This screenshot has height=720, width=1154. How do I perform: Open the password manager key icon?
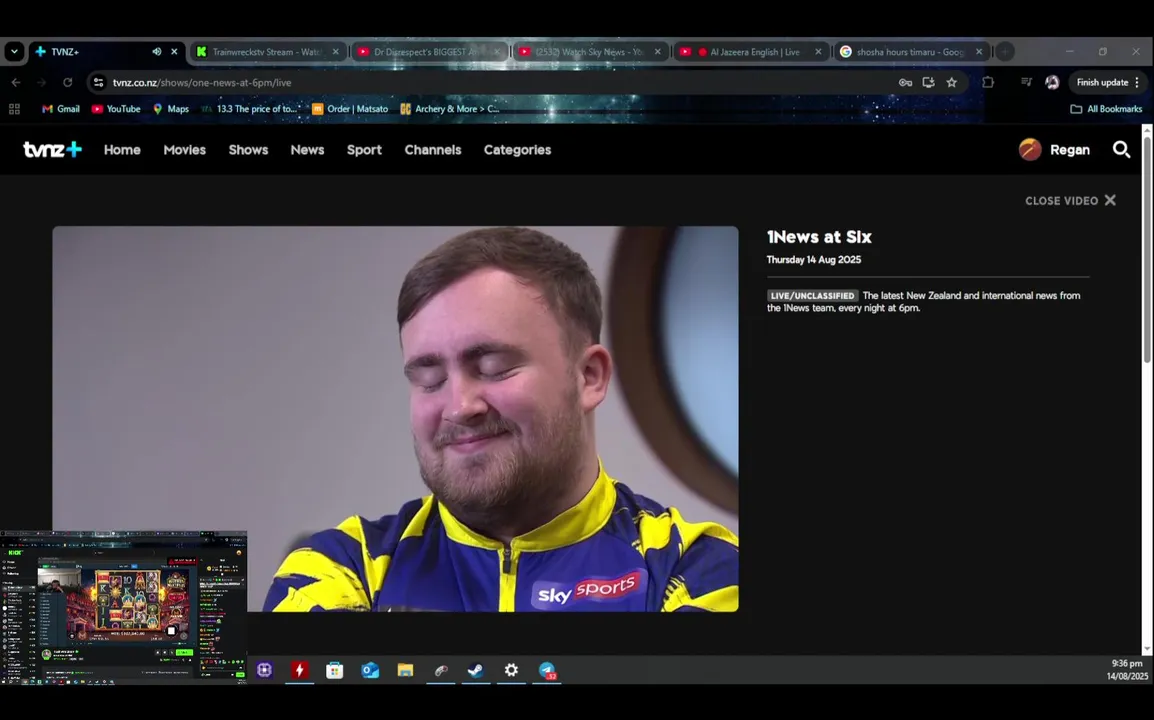(x=905, y=82)
